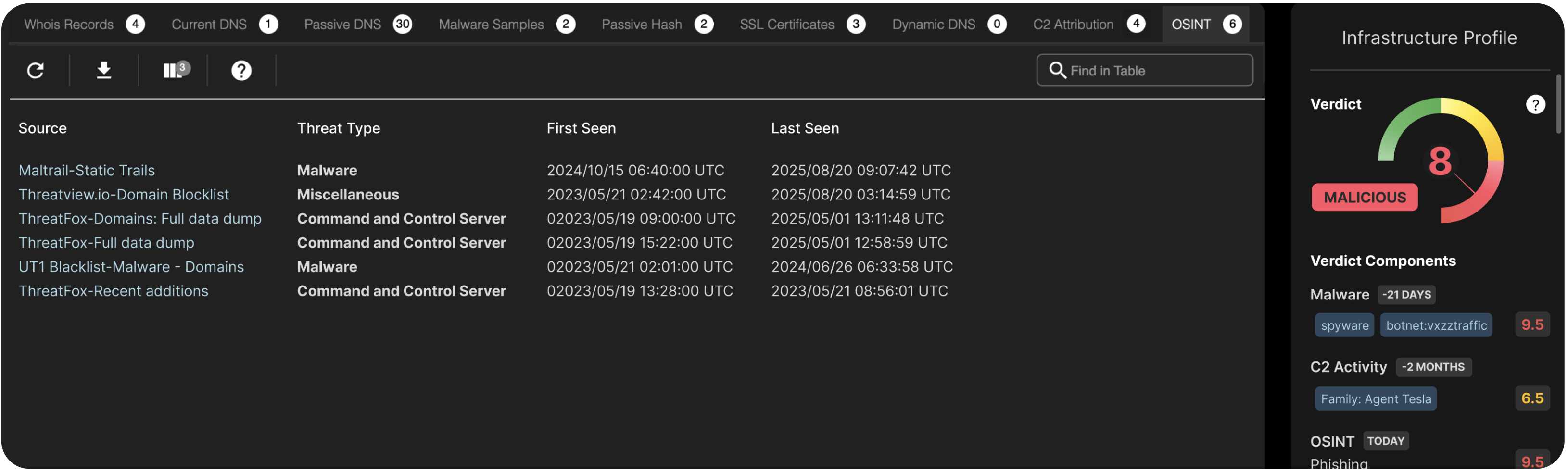Open the Passive Hash tab
This screenshot has height=473, width=1568.
pos(657,25)
